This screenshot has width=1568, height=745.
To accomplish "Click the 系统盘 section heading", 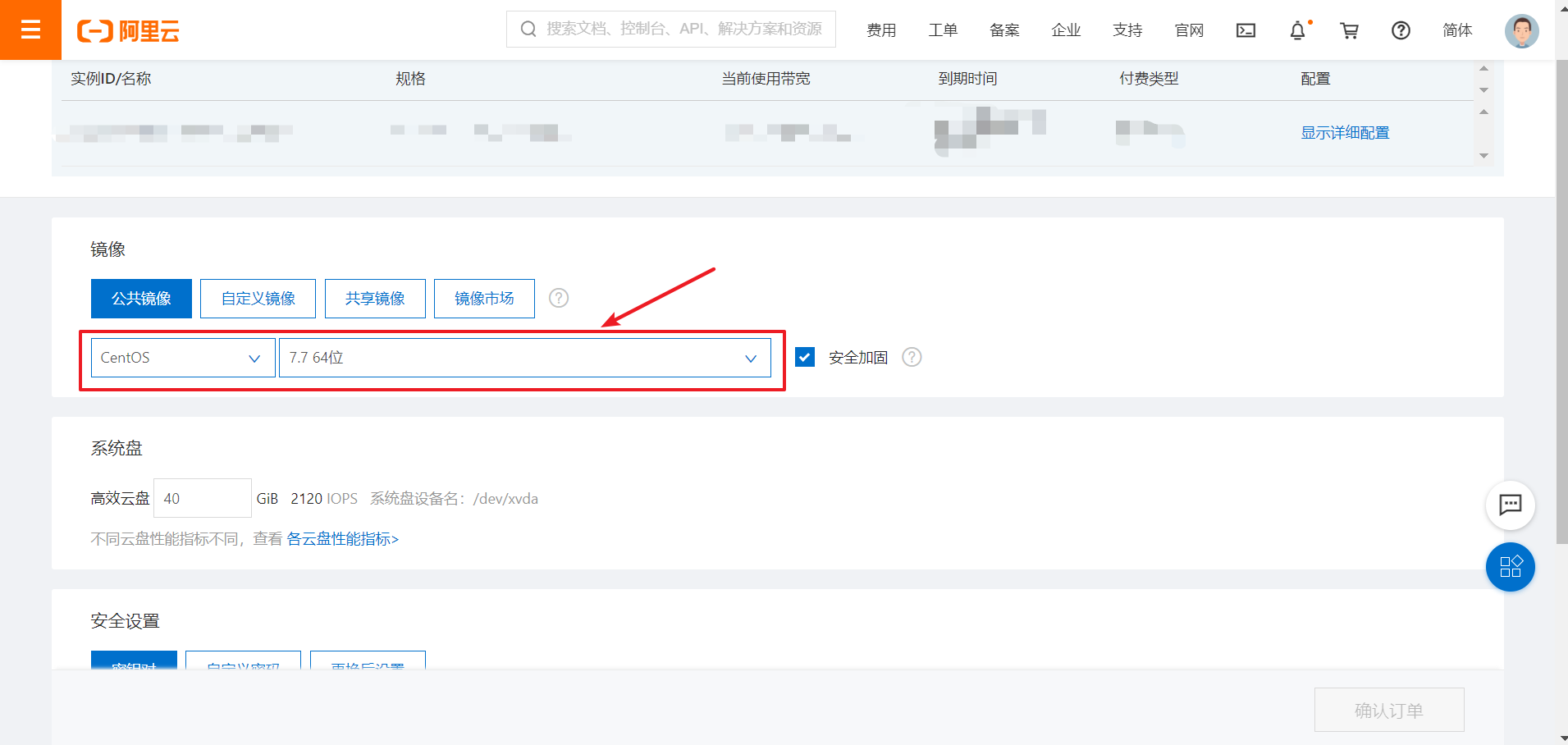I will [x=117, y=448].
